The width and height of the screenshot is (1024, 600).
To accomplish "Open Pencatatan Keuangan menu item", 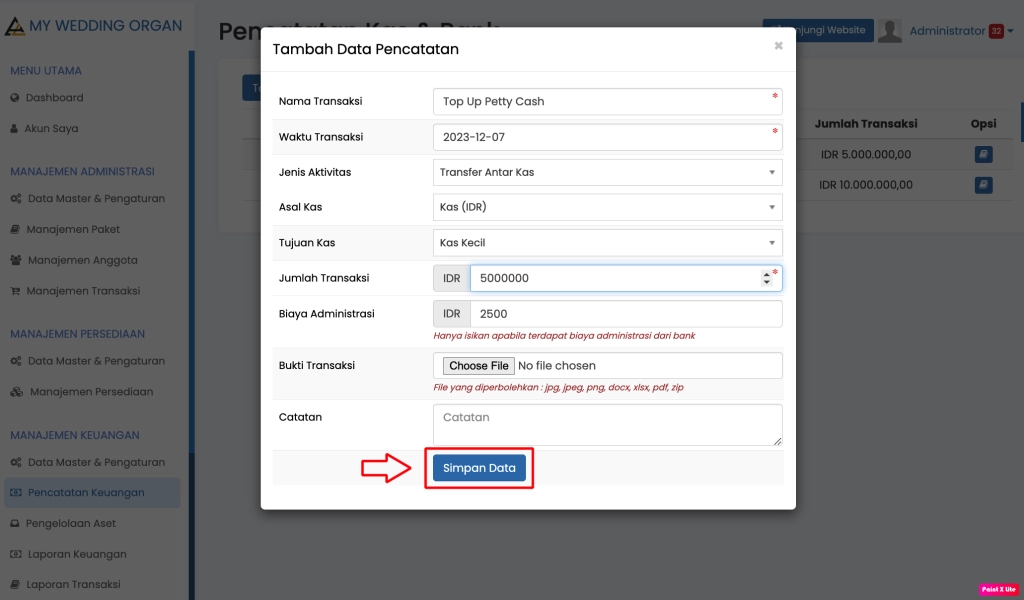I will [x=86, y=492].
